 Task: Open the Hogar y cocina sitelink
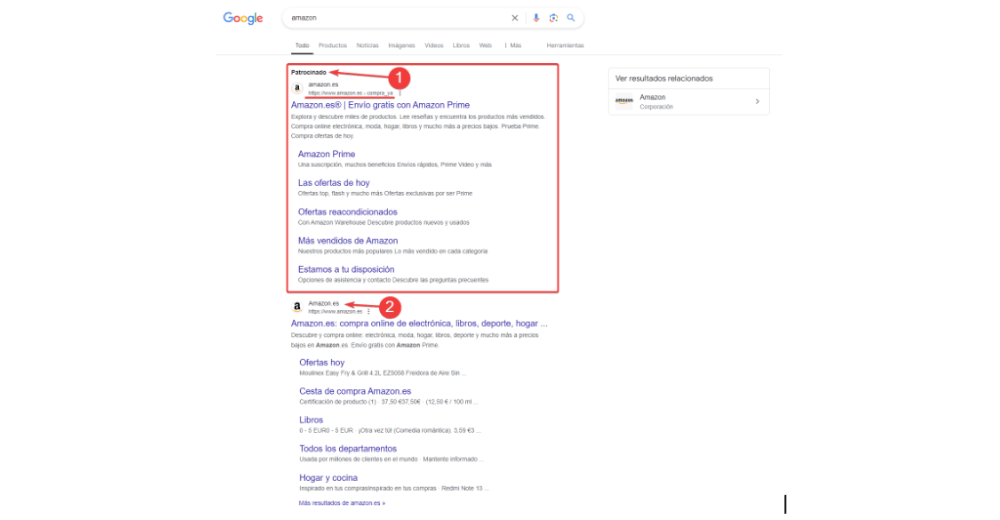(328, 478)
